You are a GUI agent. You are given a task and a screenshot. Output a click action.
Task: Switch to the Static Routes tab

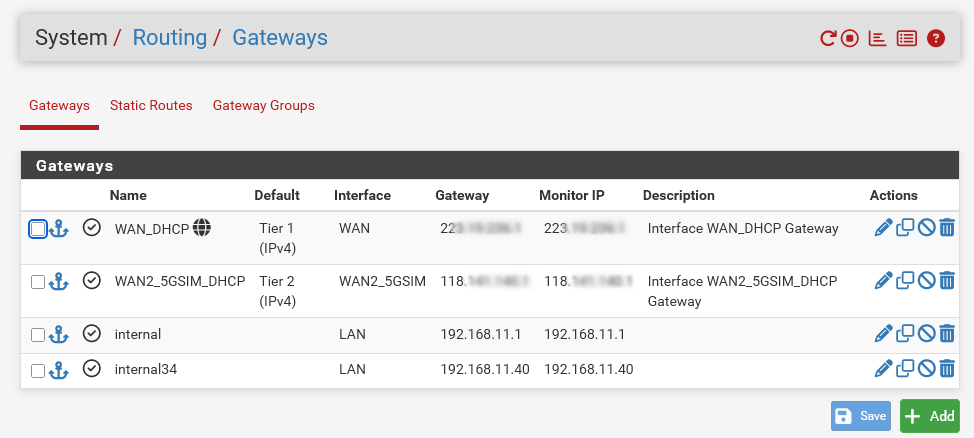(x=151, y=105)
